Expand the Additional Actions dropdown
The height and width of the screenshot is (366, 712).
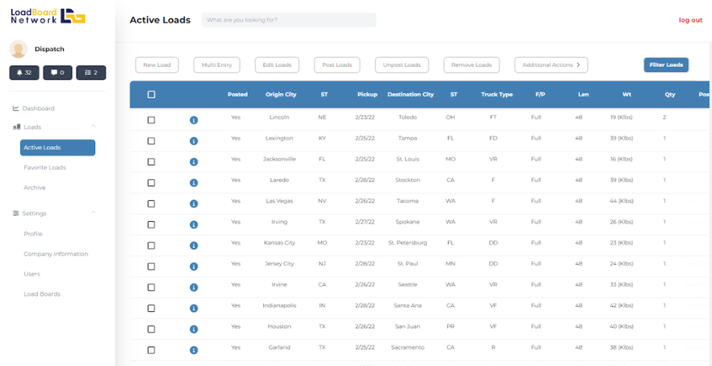551,65
